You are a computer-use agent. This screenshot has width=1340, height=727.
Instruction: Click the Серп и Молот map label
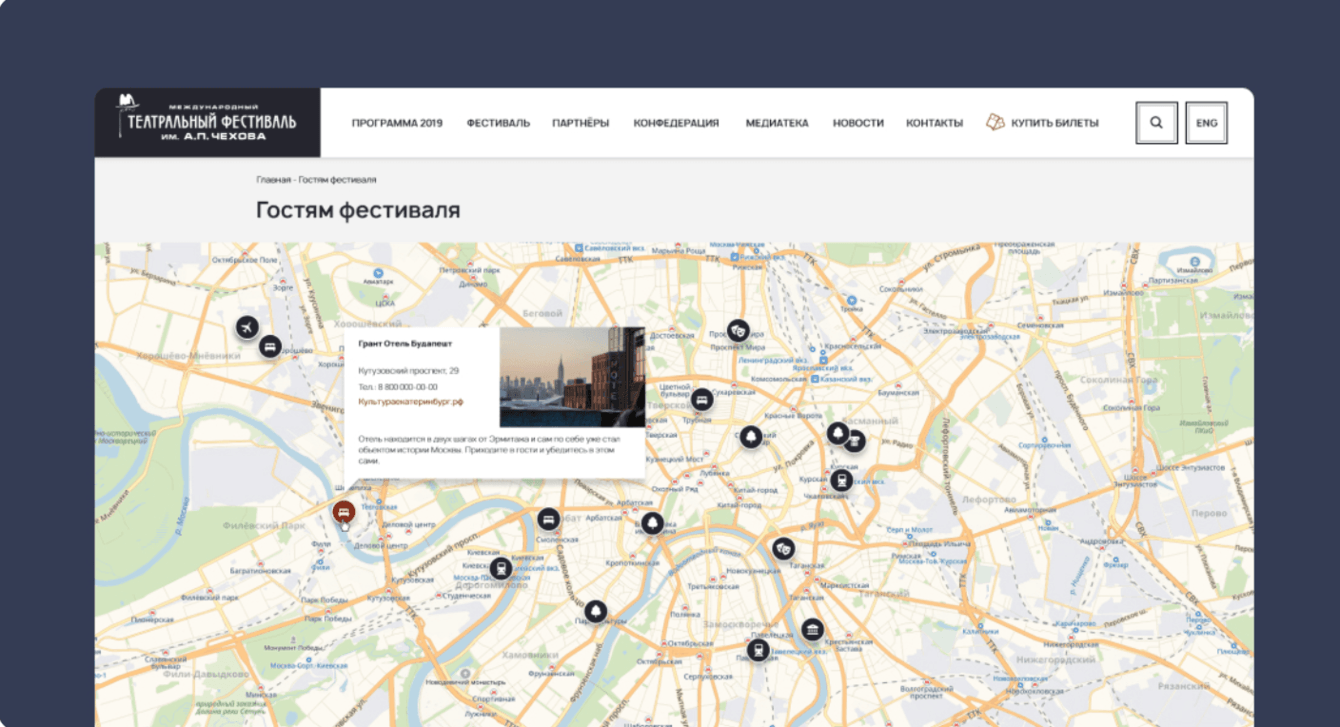pos(909,529)
